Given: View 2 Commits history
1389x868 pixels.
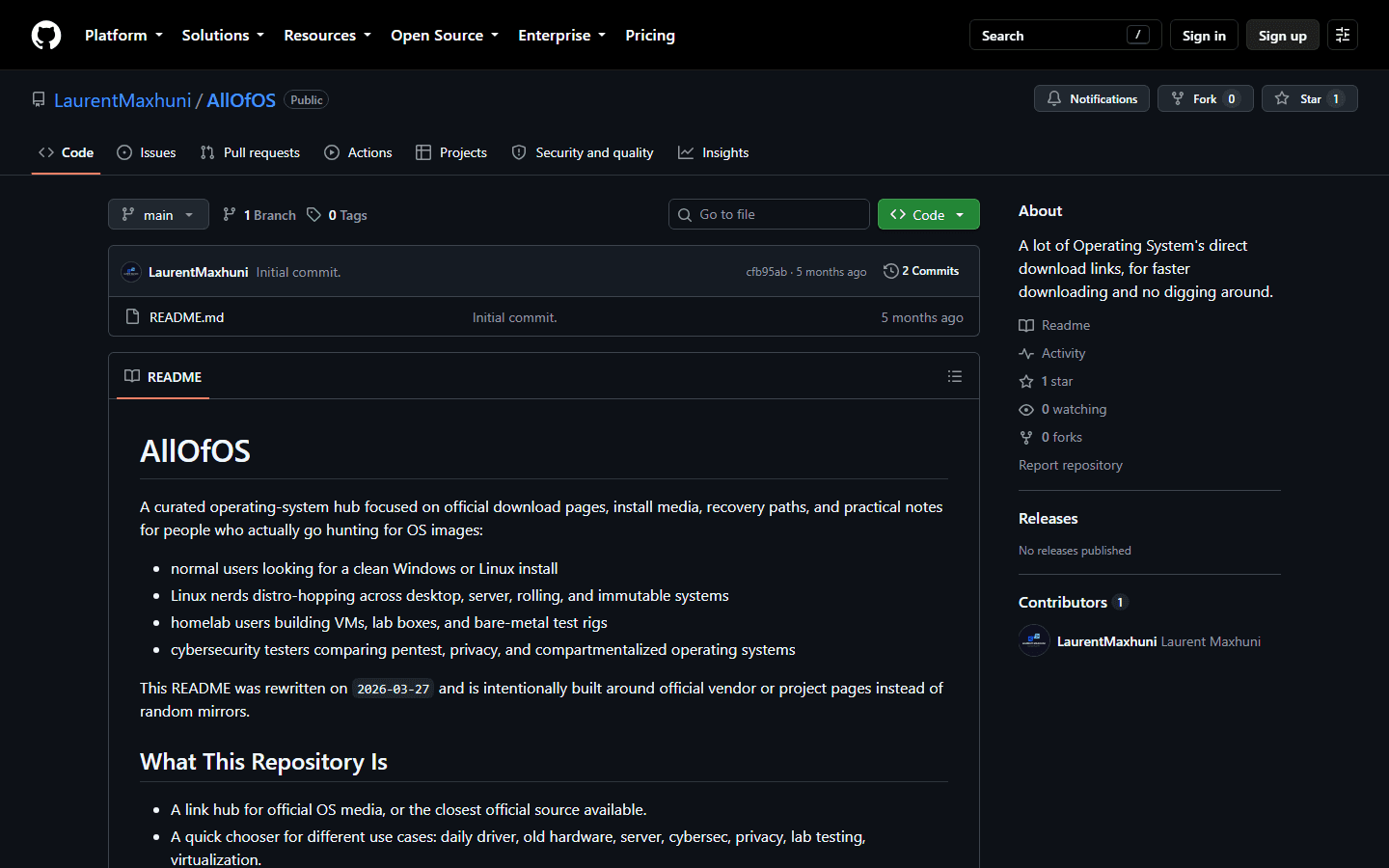Looking at the screenshot, I should (x=921, y=271).
